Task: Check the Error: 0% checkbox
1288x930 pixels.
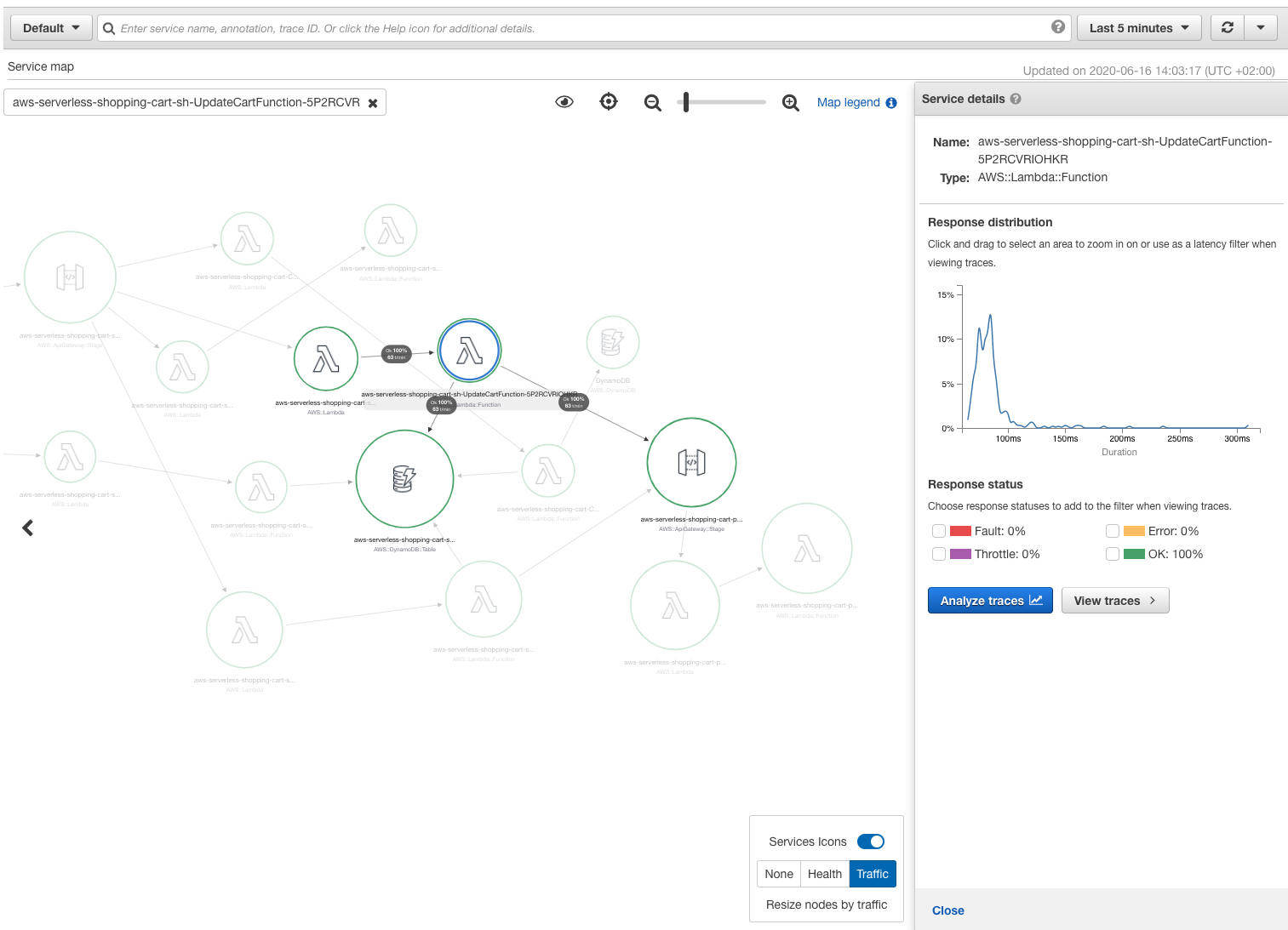Action: click(x=1113, y=531)
